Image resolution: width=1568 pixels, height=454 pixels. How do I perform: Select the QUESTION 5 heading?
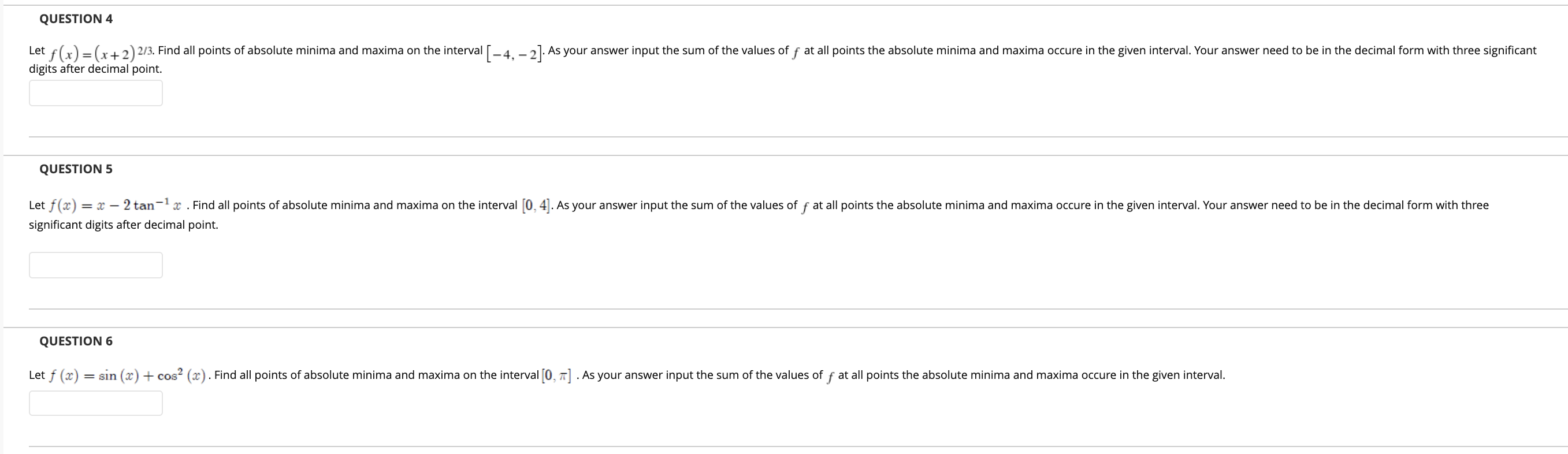tap(75, 169)
